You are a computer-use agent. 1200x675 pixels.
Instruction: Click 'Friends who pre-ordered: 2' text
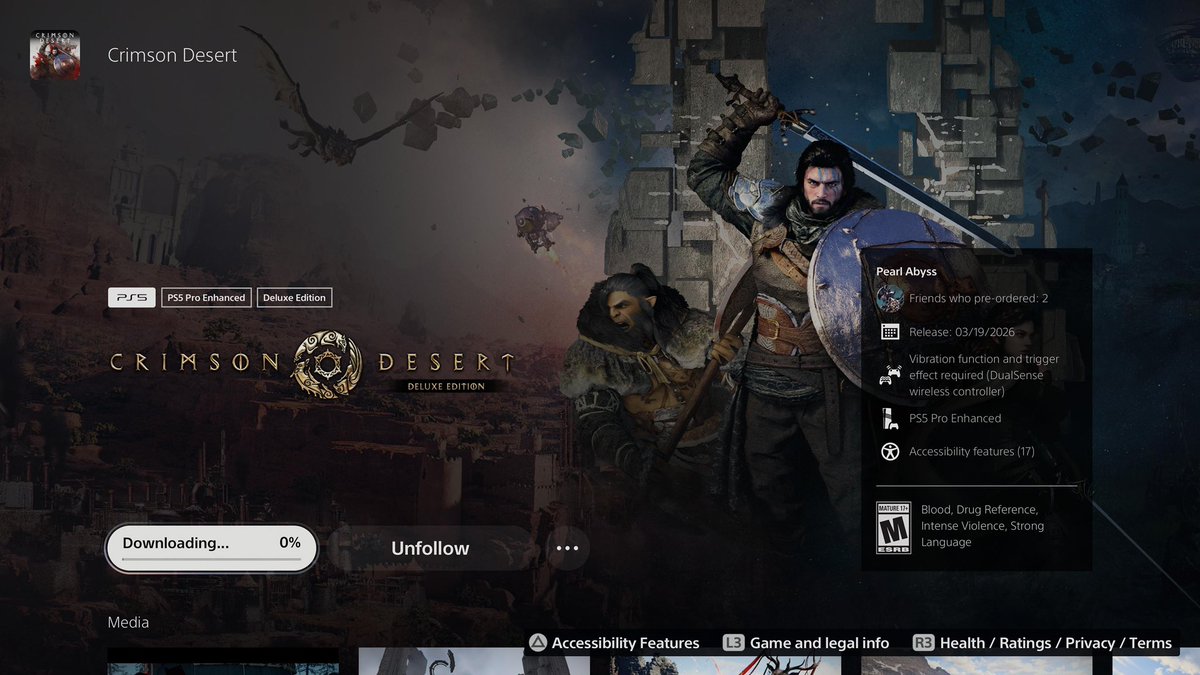(x=978, y=298)
